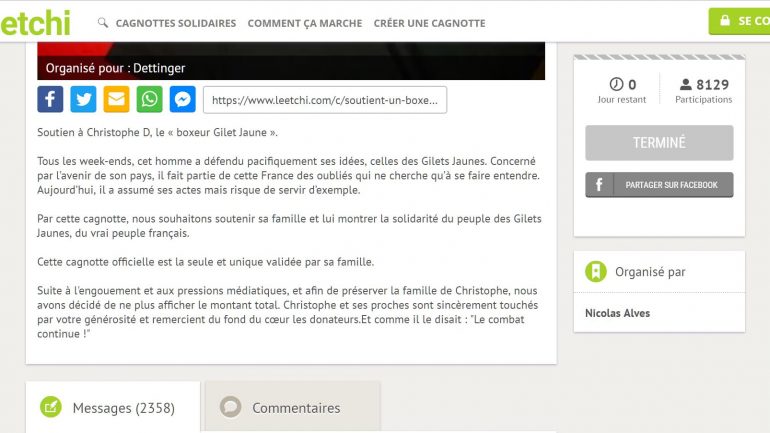770x433 pixels.
Task: Click the Commentaires bubble icon
Action: 231,407
